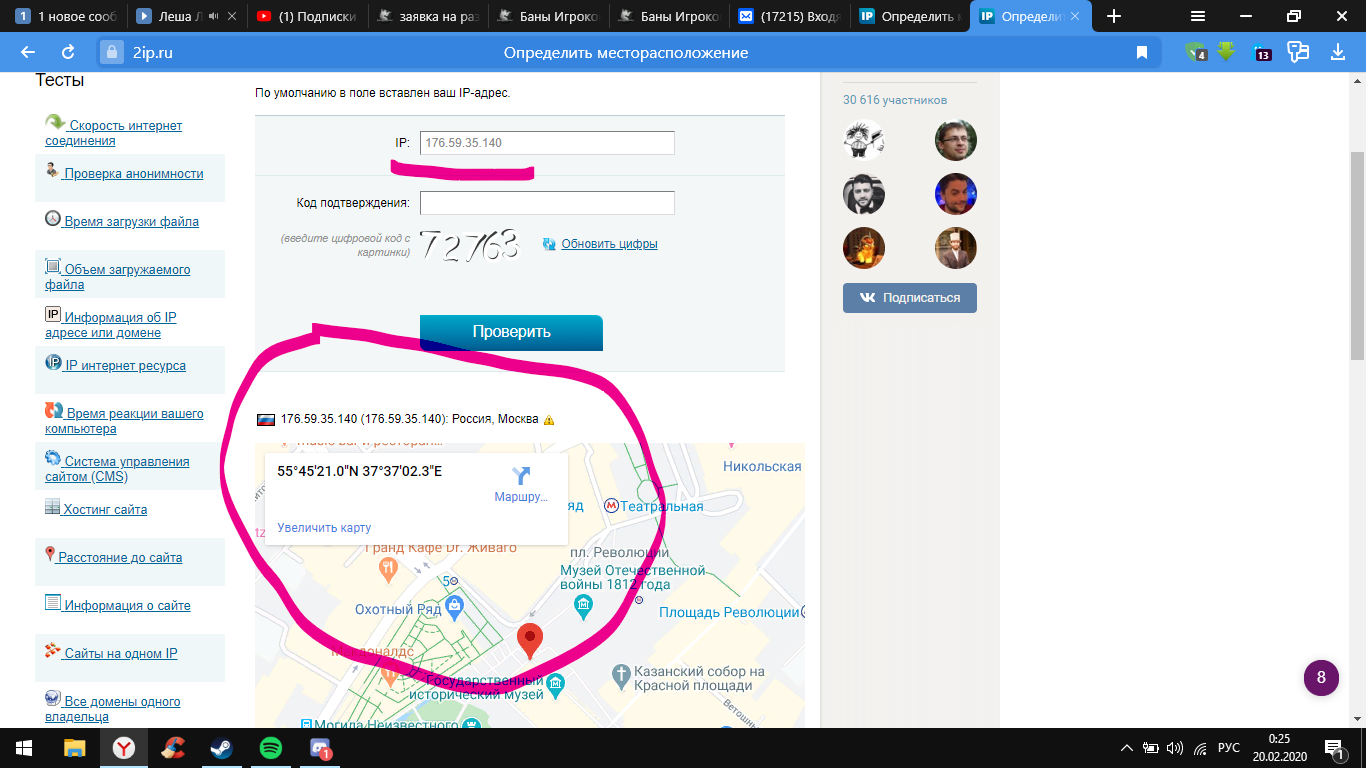Viewport: 1366px width, 768px height.
Task: Switch to '(1) Подписки' YouTube tab
Action: 306,16
